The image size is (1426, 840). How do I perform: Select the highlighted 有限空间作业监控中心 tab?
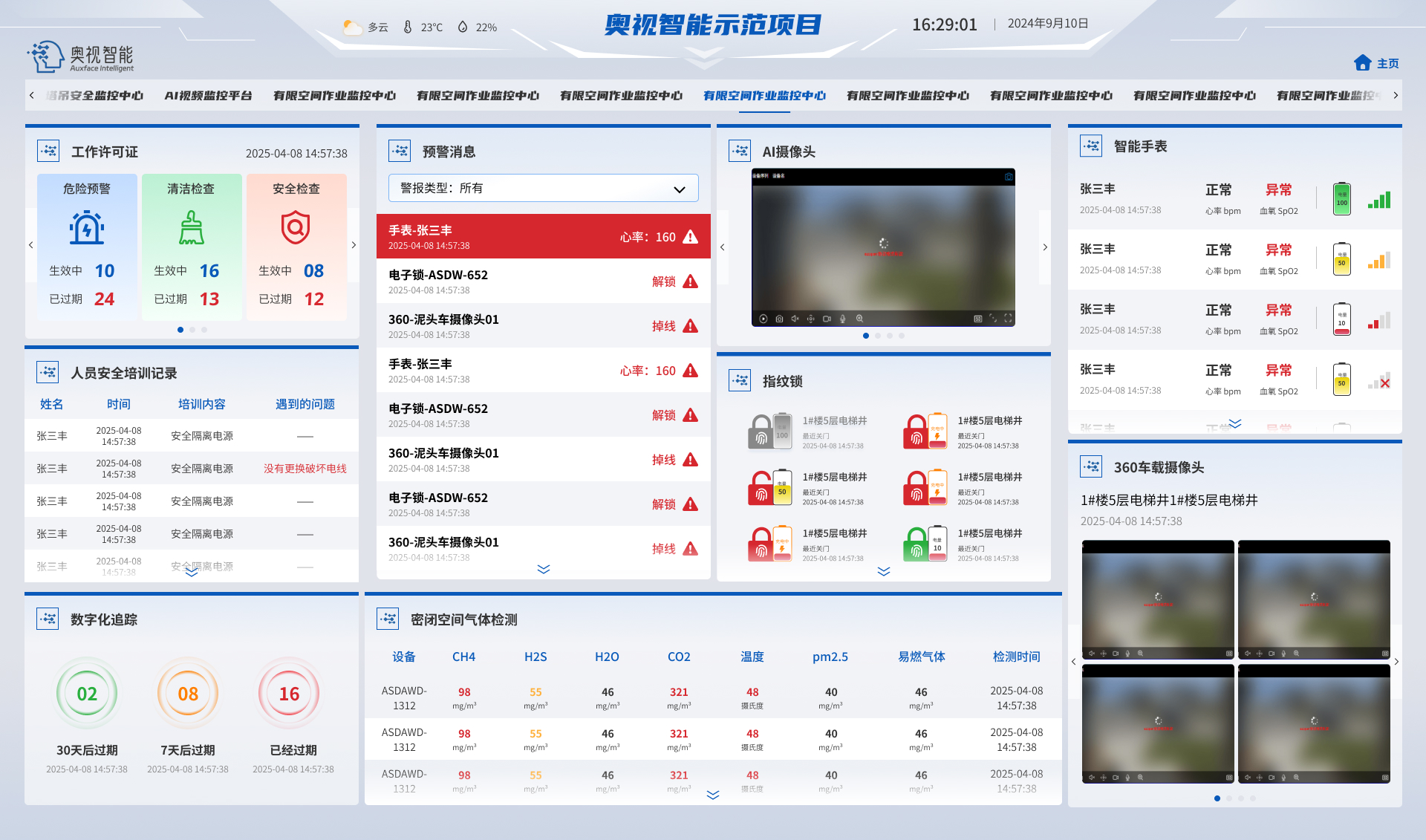coord(764,95)
